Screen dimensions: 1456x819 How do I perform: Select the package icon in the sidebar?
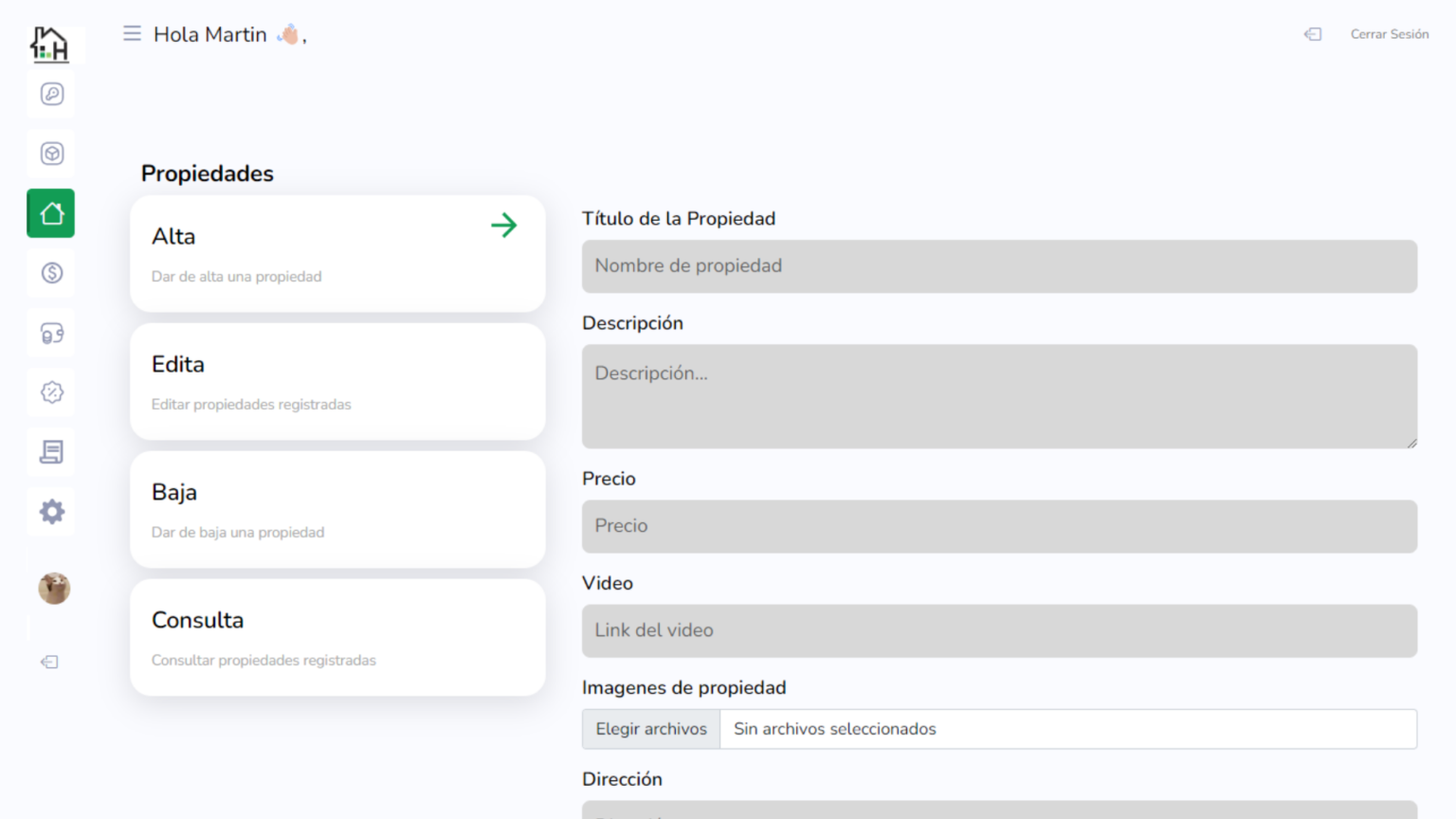pyautogui.click(x=51, y=153)
